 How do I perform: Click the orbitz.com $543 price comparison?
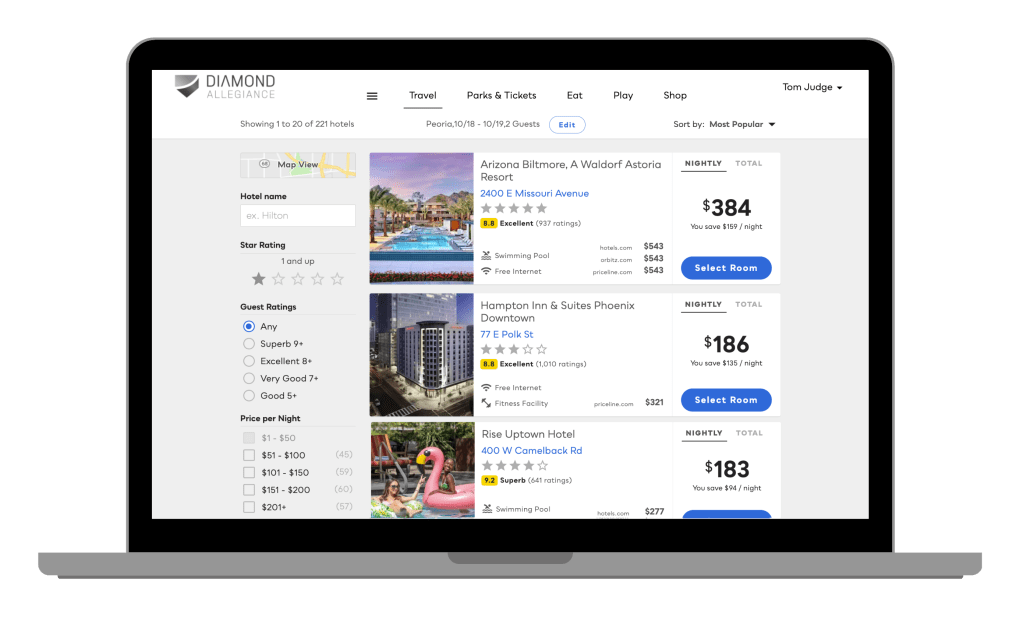tap(632, 258)
